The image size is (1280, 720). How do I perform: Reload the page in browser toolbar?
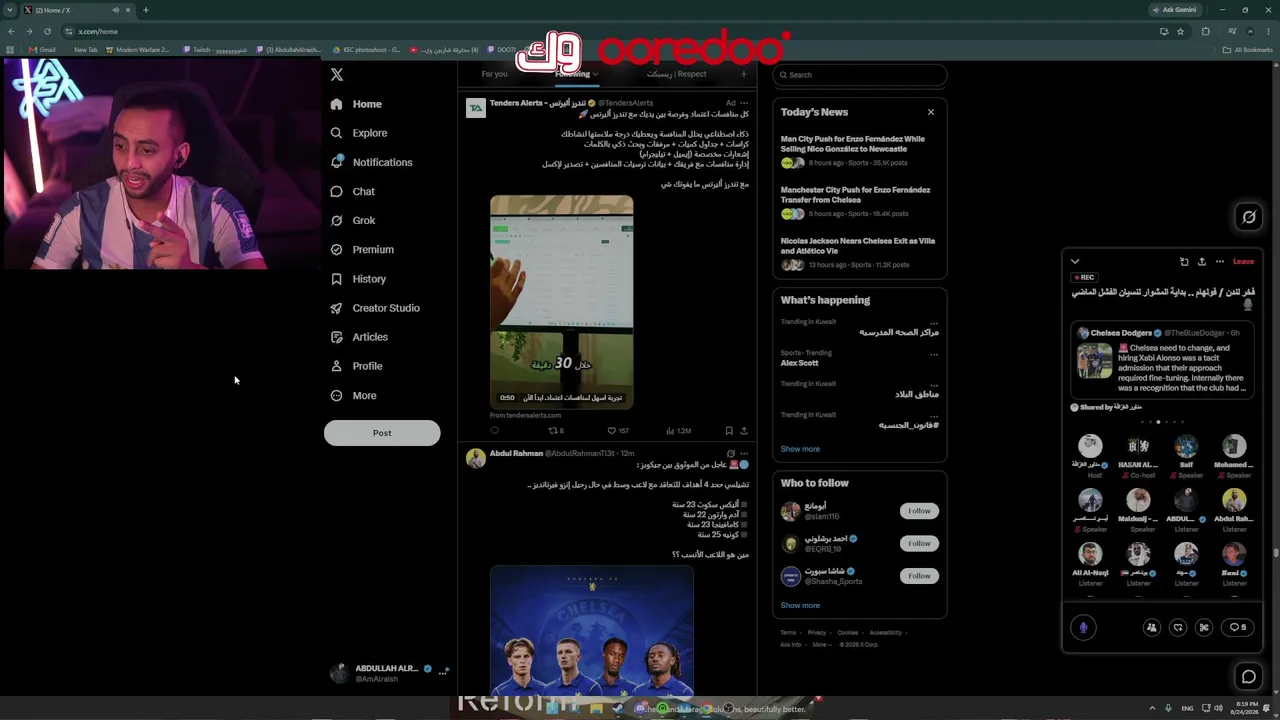47,32
